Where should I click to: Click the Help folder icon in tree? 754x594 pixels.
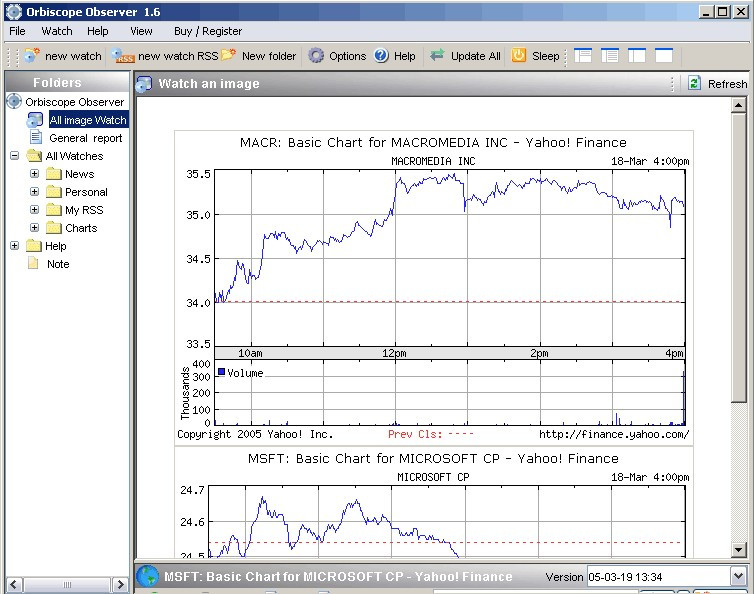tap(34, 246)
